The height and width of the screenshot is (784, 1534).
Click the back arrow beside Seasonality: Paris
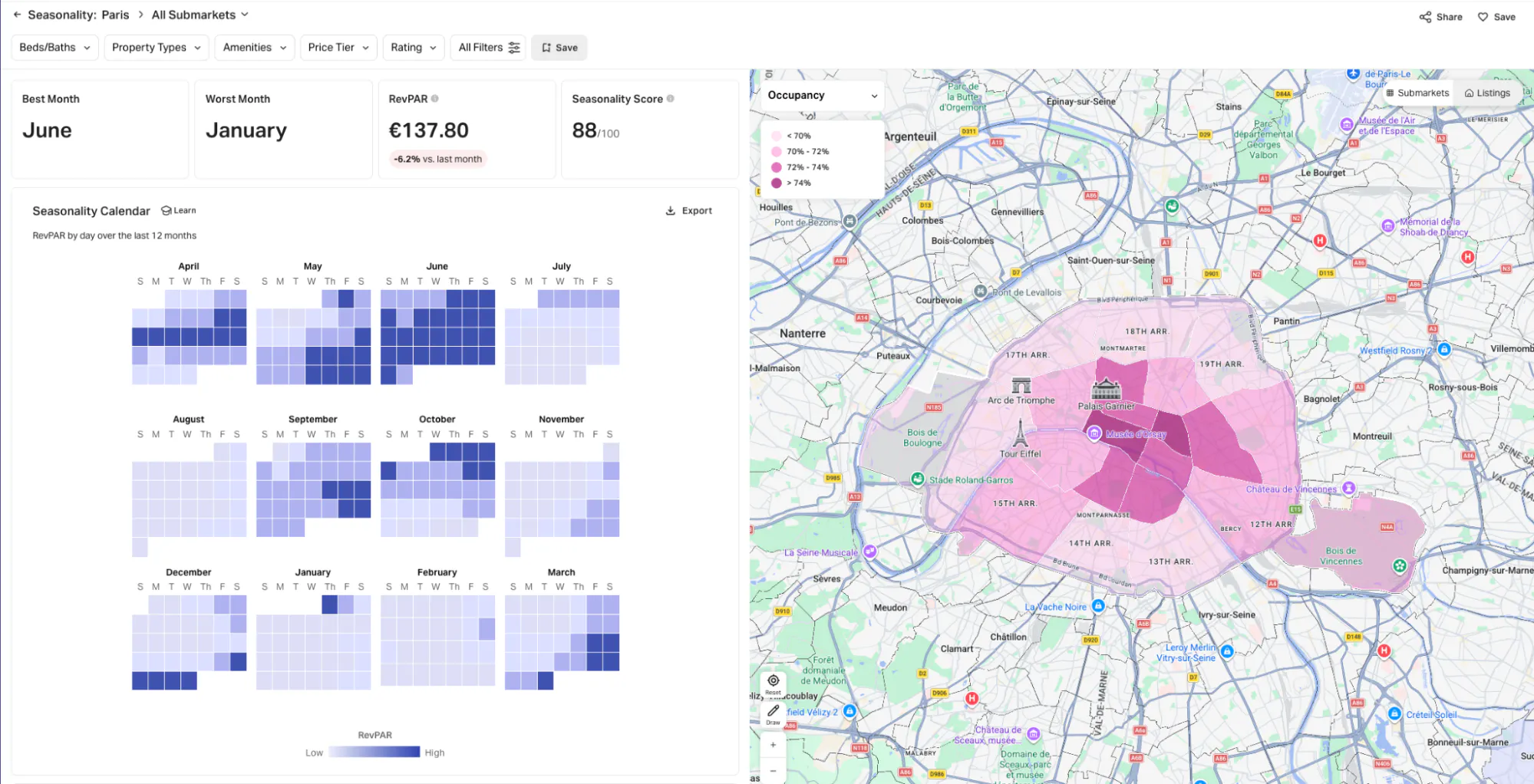[17, 15]
